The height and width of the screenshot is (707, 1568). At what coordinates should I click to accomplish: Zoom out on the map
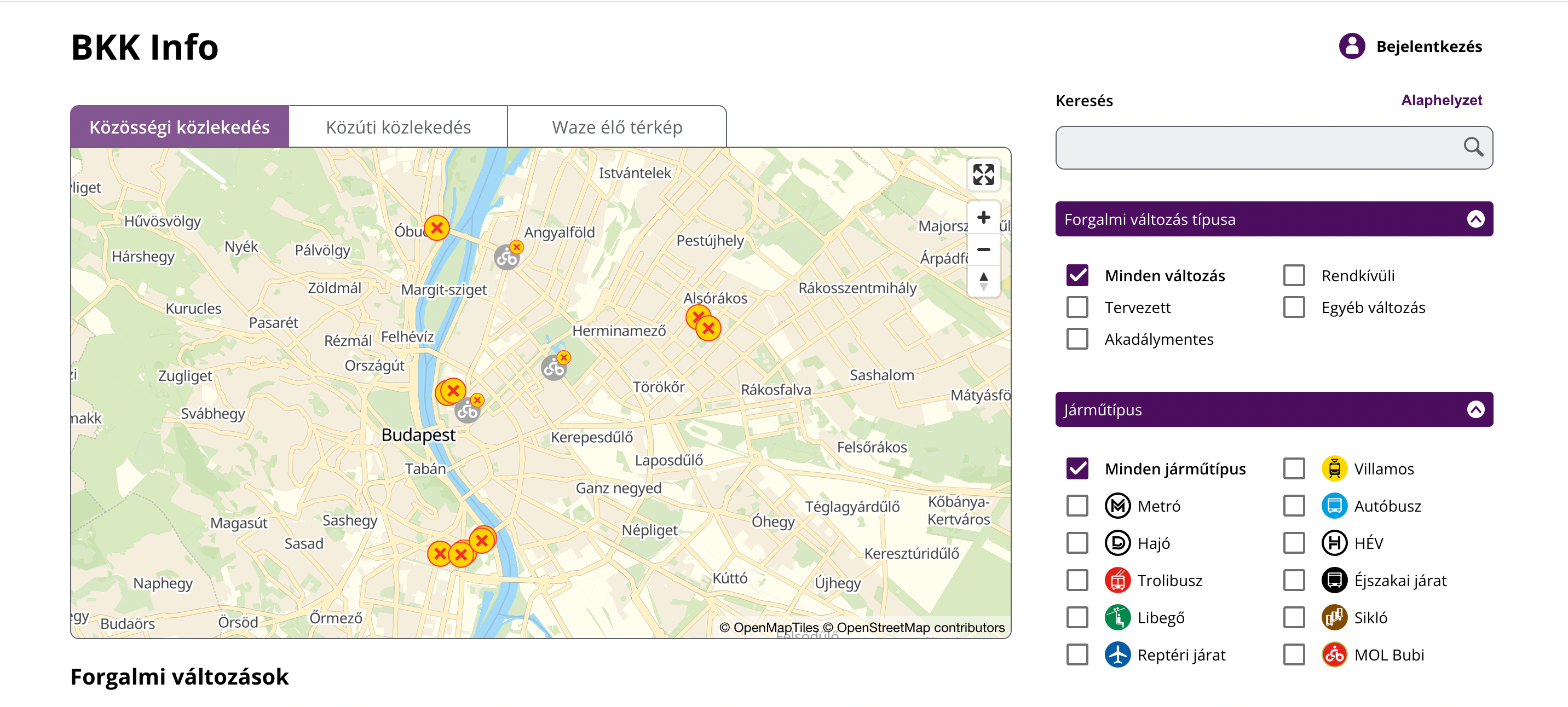983,250
